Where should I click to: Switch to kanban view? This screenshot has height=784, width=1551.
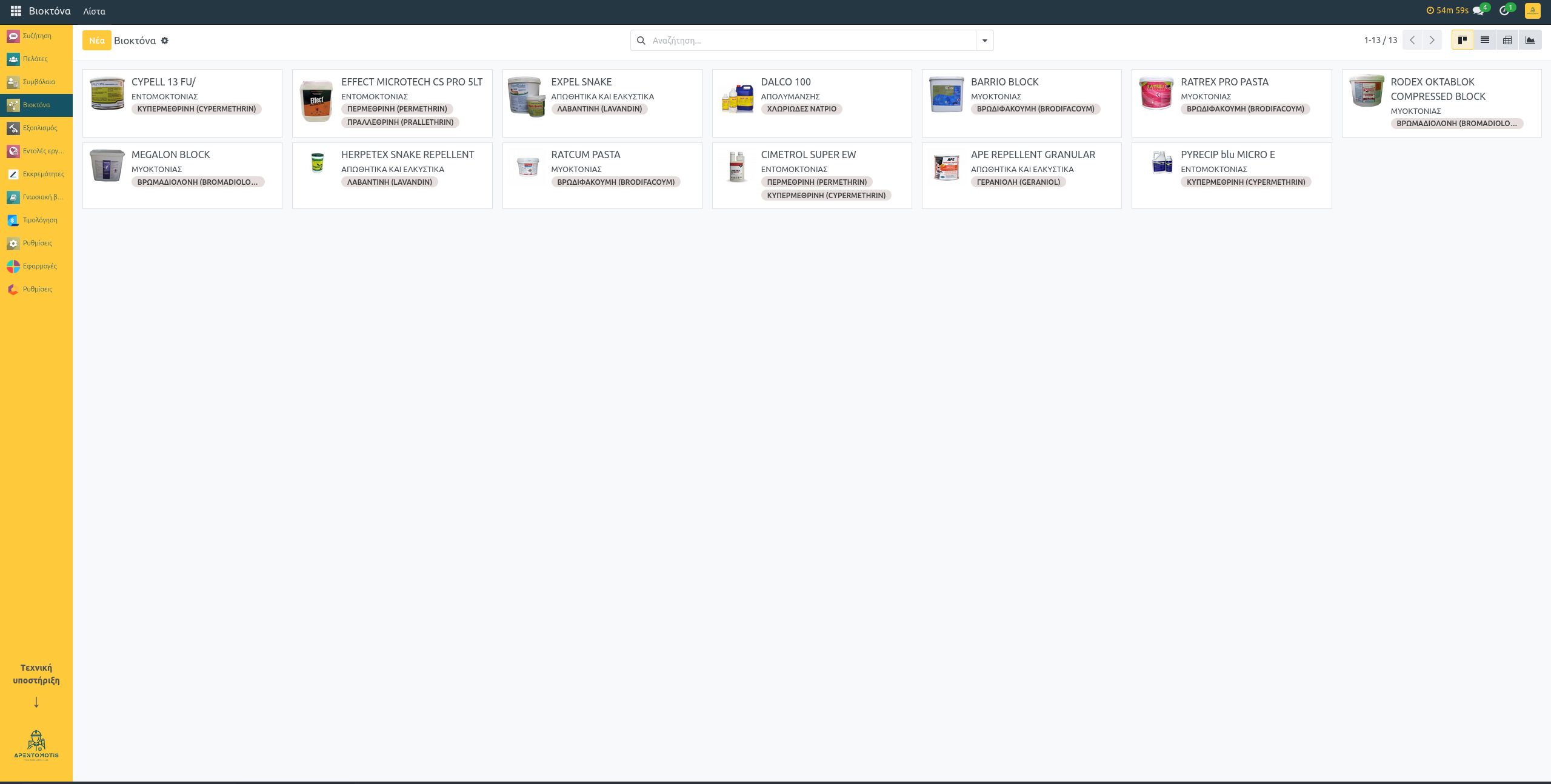pos(1462,41)
